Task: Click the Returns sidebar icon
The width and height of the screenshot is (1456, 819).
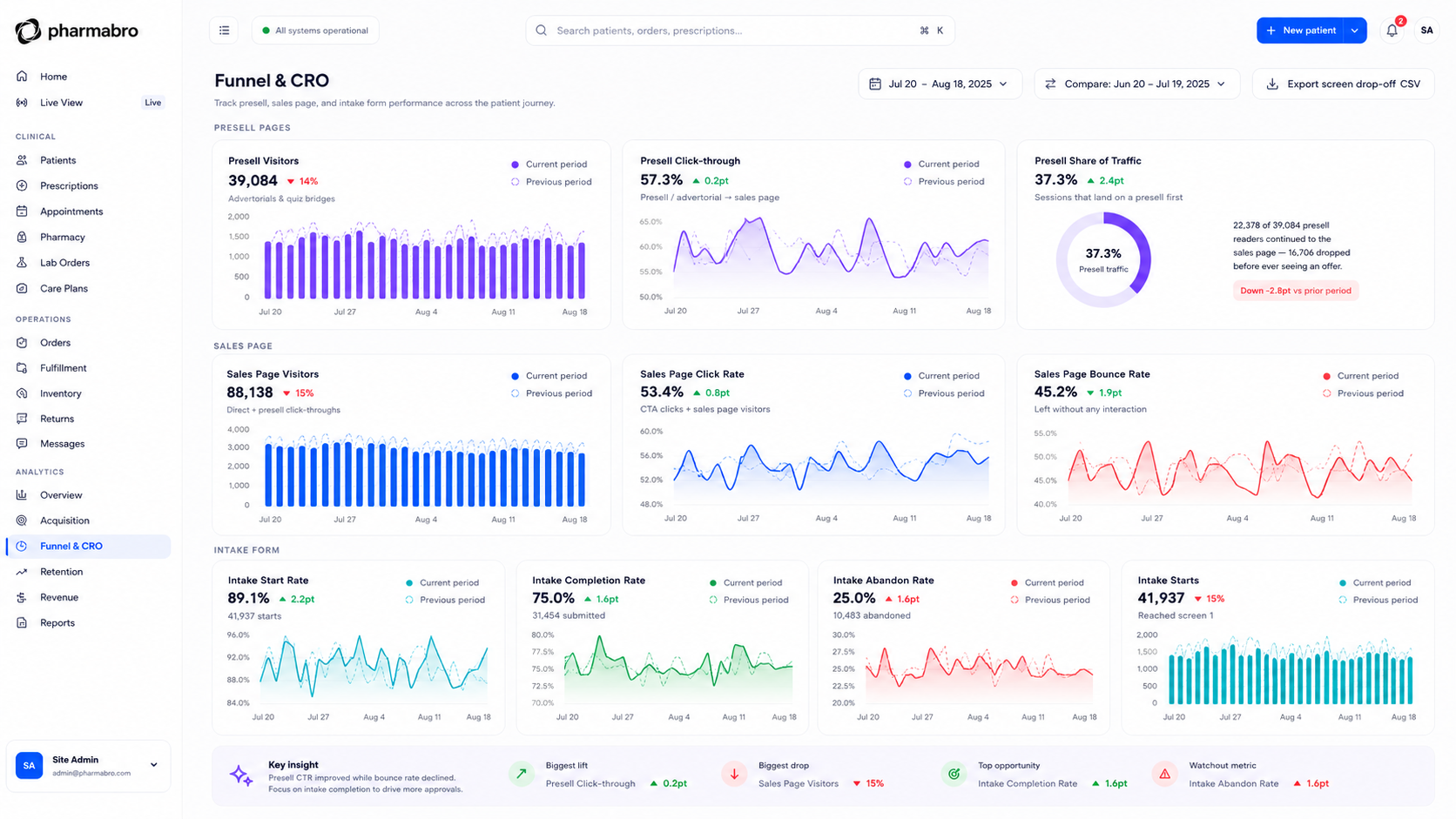Action: [22, 419]
